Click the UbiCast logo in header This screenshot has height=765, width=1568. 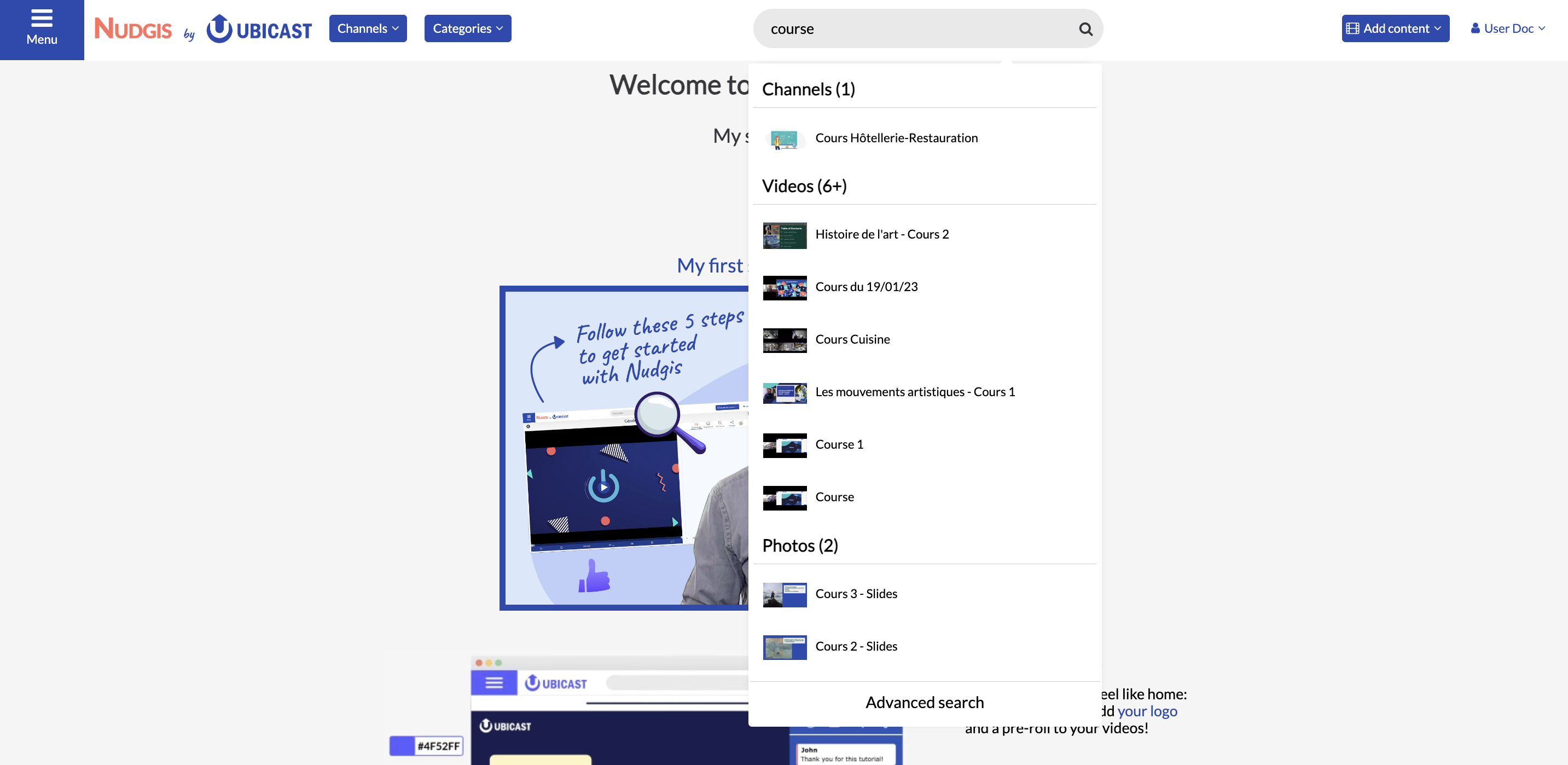259,28
